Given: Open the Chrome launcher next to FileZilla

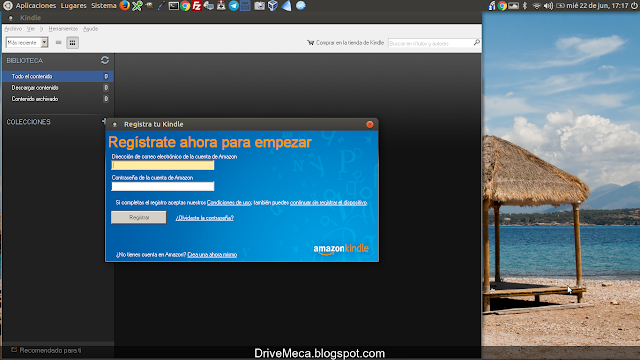Looking at the screenshot, I should 185,6.
